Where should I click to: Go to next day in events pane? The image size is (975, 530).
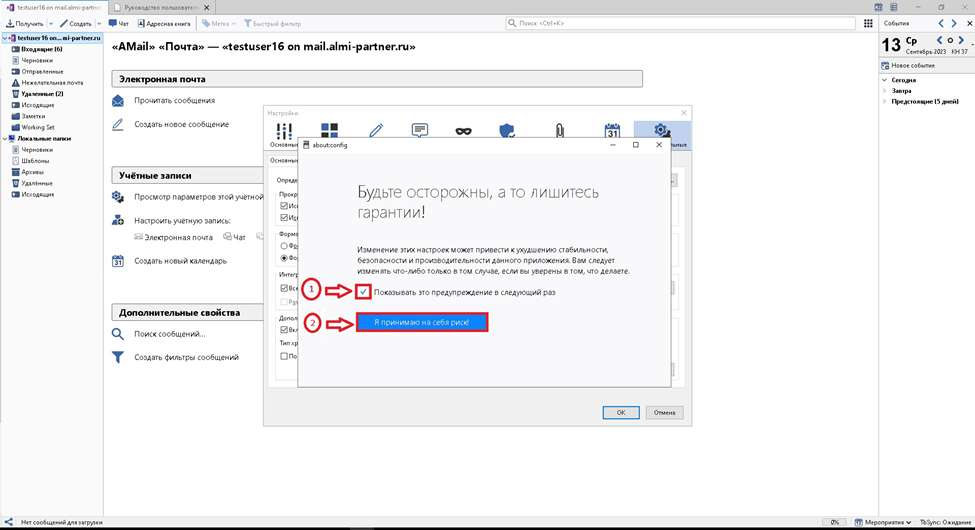point(961,40)
